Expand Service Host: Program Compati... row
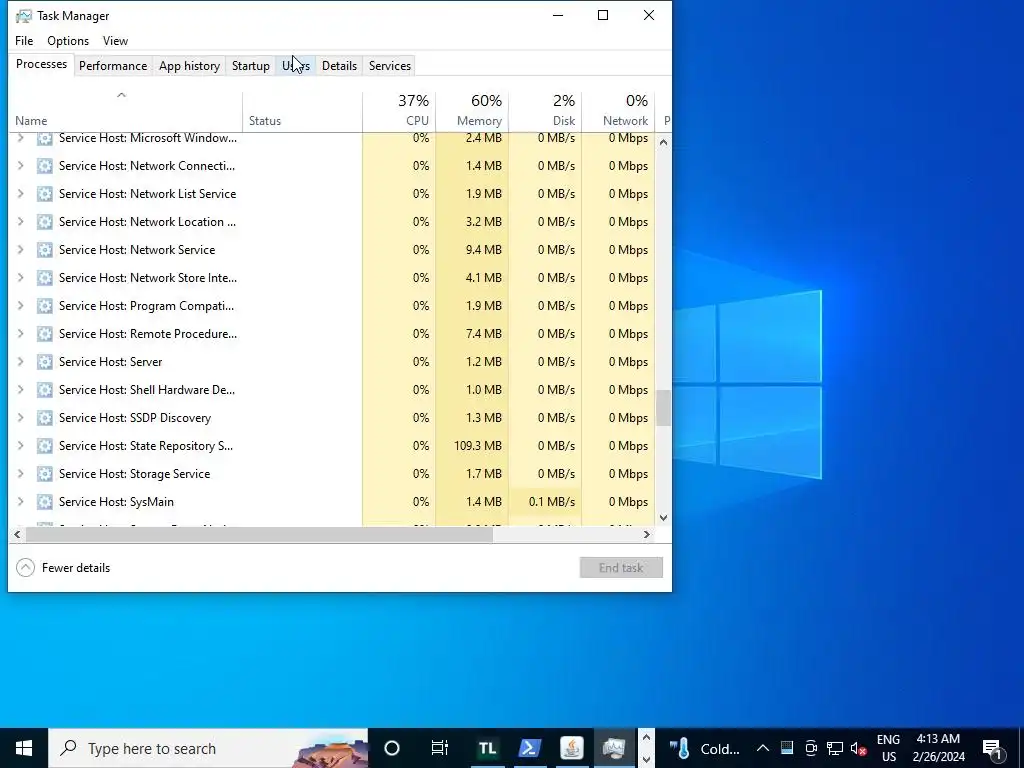 pos(20,306)
